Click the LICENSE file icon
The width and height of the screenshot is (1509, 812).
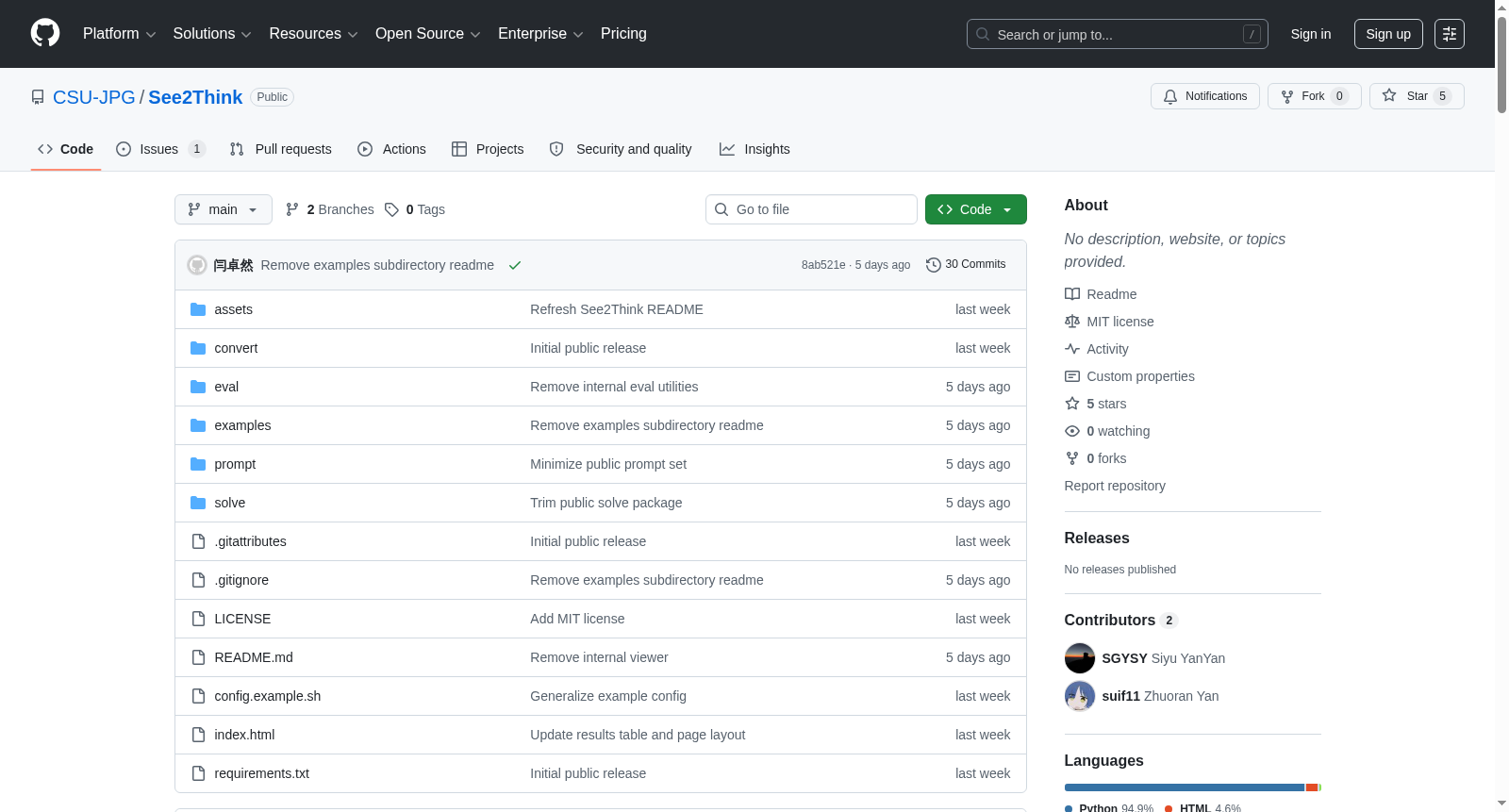198,619
